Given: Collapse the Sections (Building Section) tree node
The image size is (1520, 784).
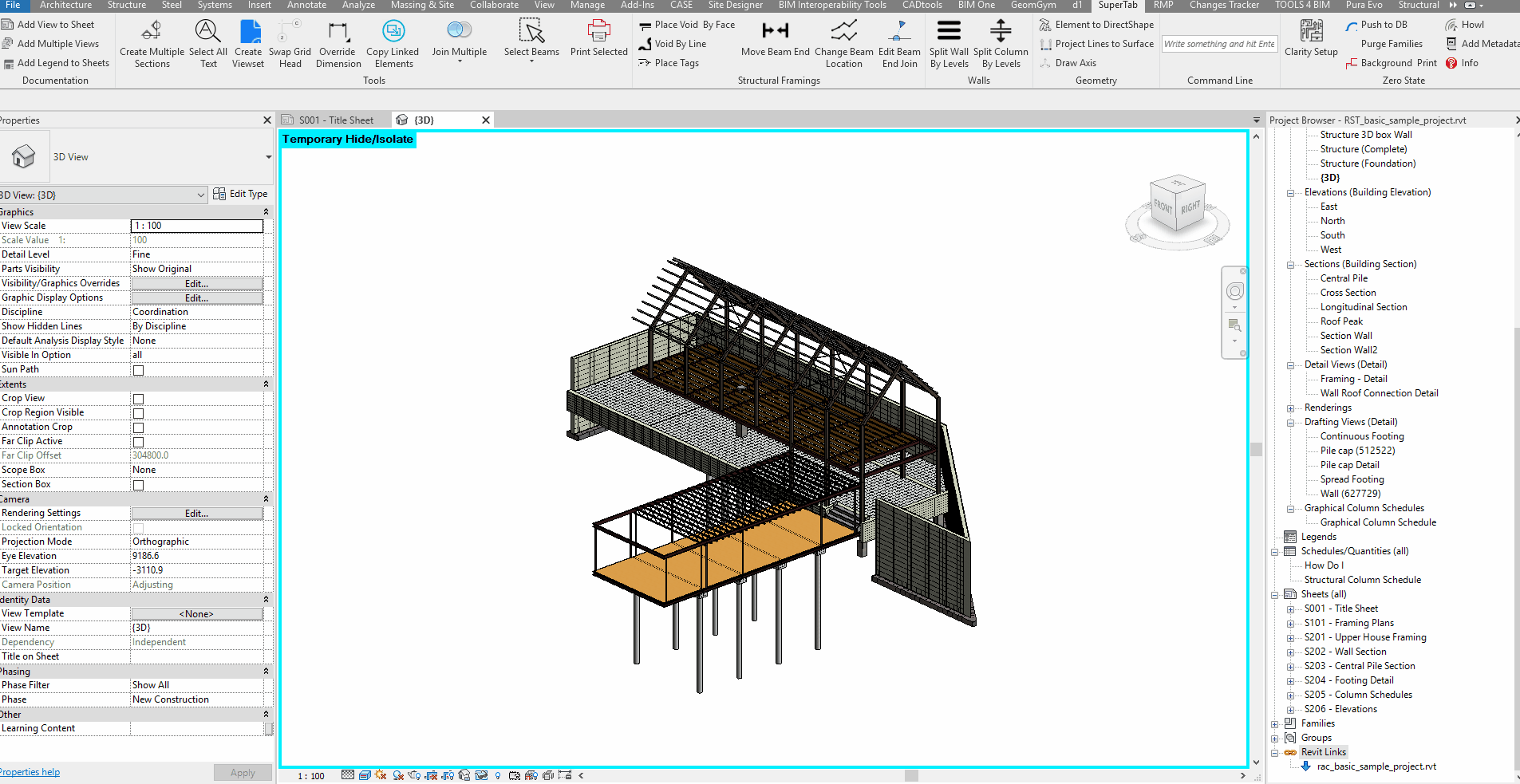Looking at the screenshot, I should 1290,265.
